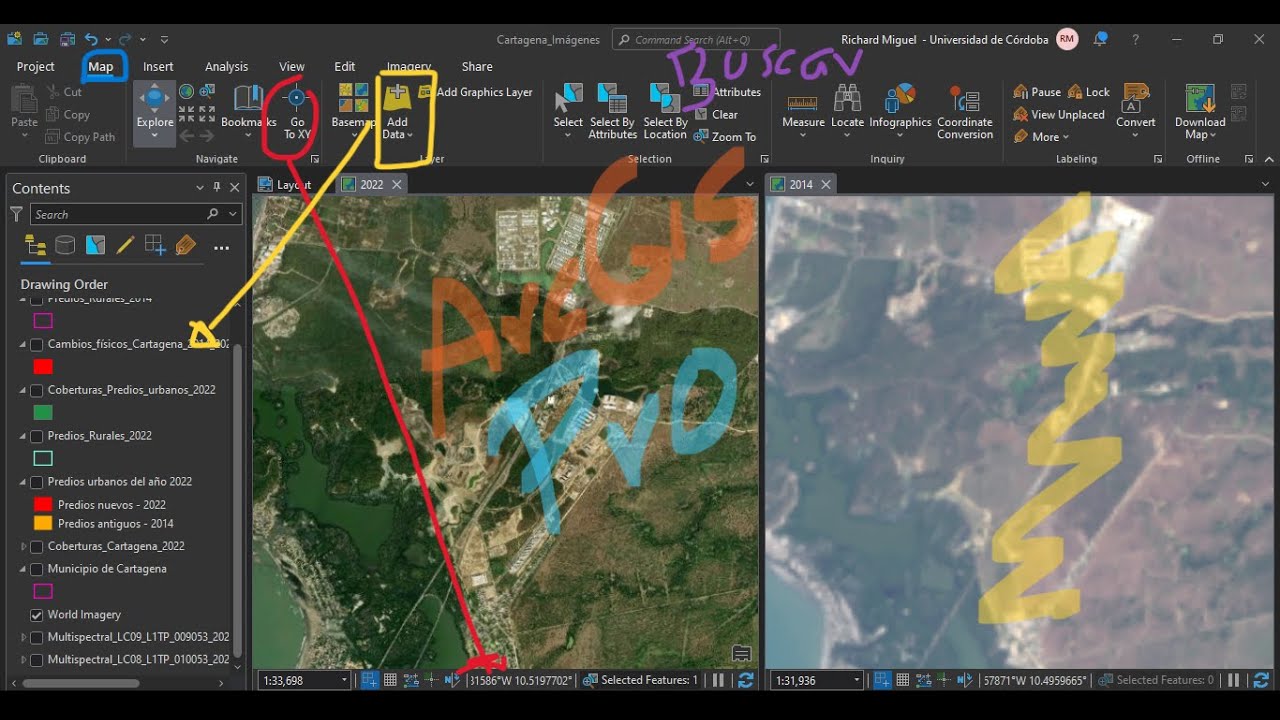Click green Coberturas_Predios_urbanos_2022 symbol swatch
Viewport: 1280px width, 720px height.
click(x=43, y=412)
